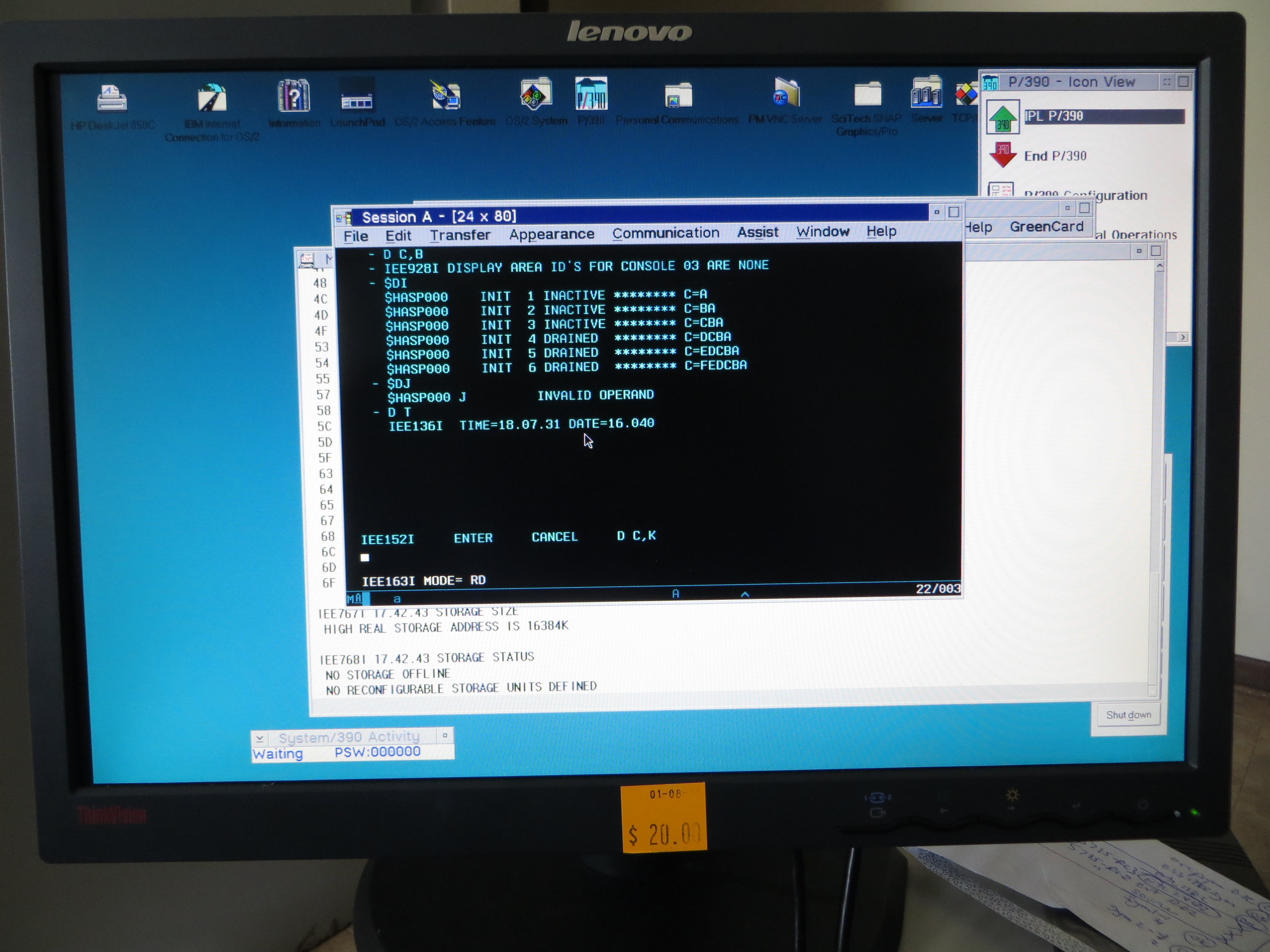Click device address 48 in list
Viewport: 1270px width, 952px height.
[x=320, y=283]
